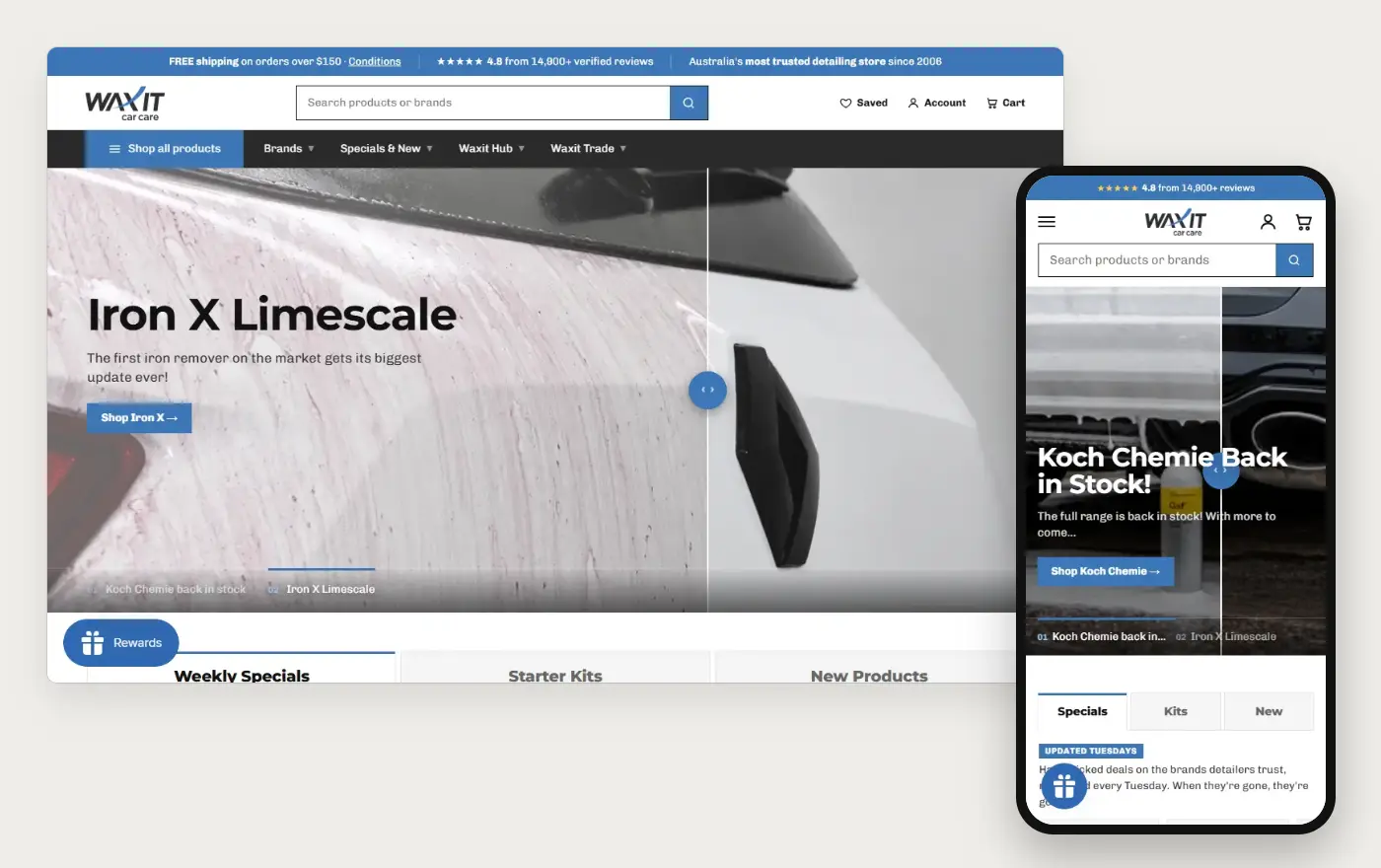This screenshot has width=1381, height=868.
Task: Go to mobile slide 01 Koch Chemie back in...
Action: point(1102,636)
